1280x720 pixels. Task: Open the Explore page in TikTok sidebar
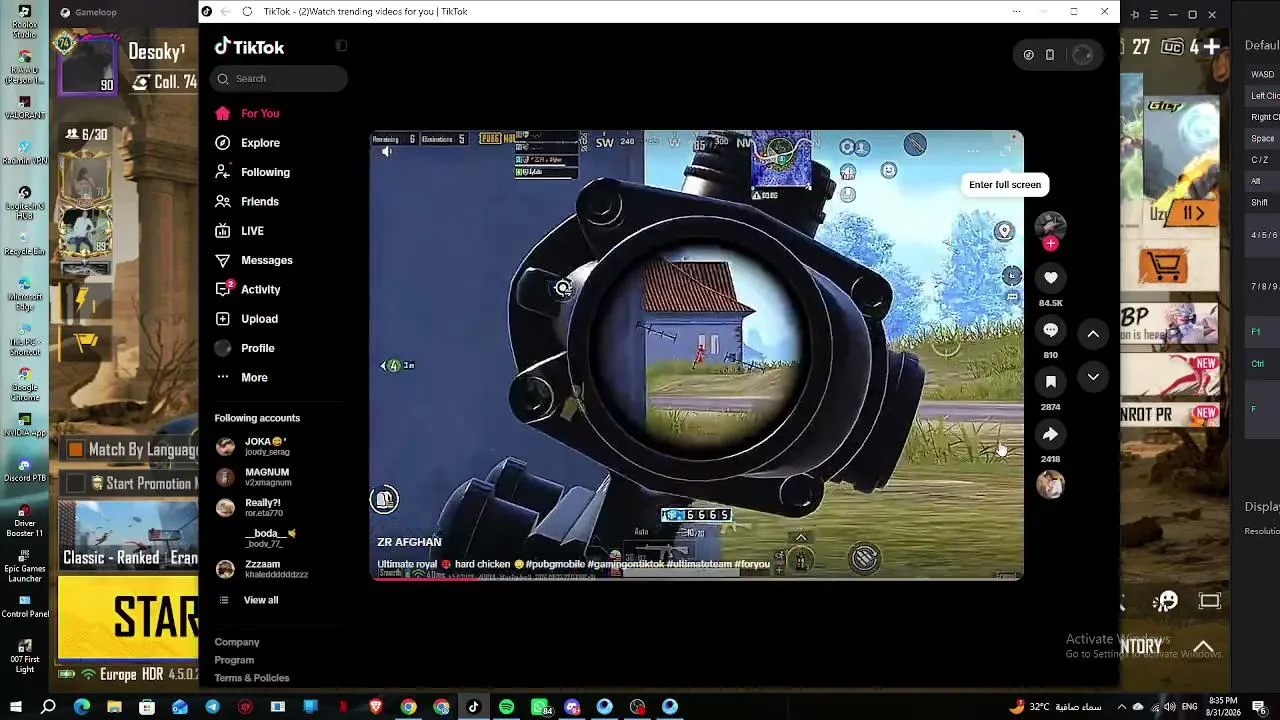[x=247, y=143]
